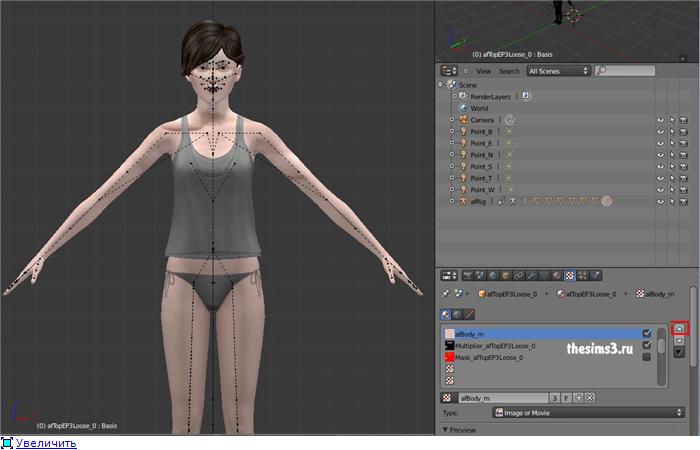Image resolution: width=700 pixels, height=450 pixels.
Task: Move texture slot down with arrow button
Action: coord(680,341)
